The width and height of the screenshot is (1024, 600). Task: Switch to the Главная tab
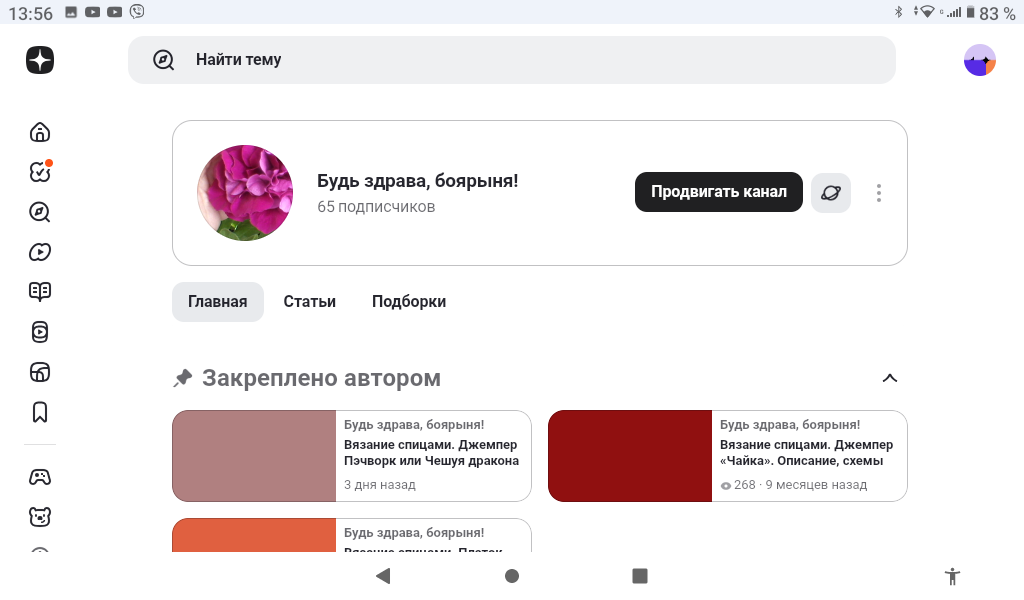coord(217,302)
